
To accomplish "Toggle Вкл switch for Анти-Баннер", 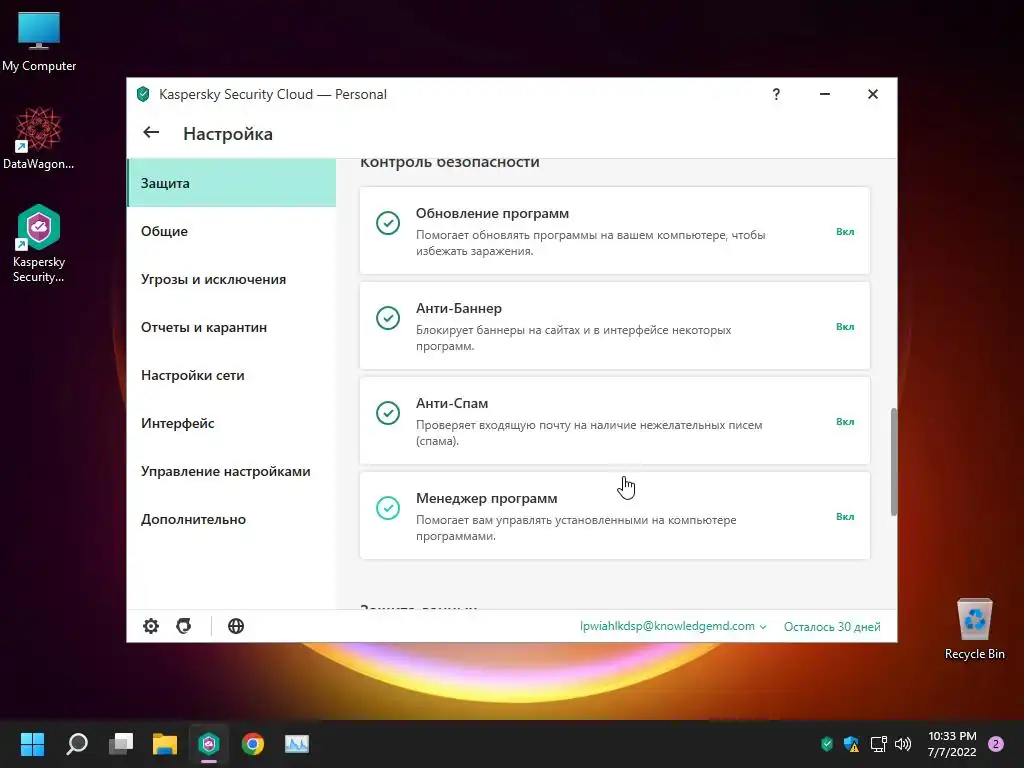I will [x=844, y=326].
